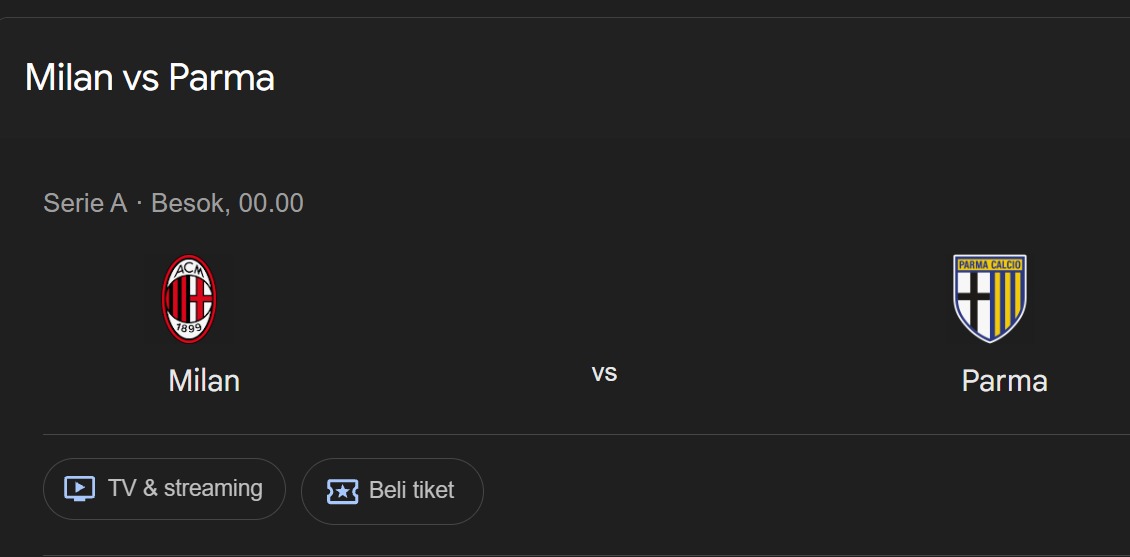Click the ACM letters on Milan crest

point(189,270)
